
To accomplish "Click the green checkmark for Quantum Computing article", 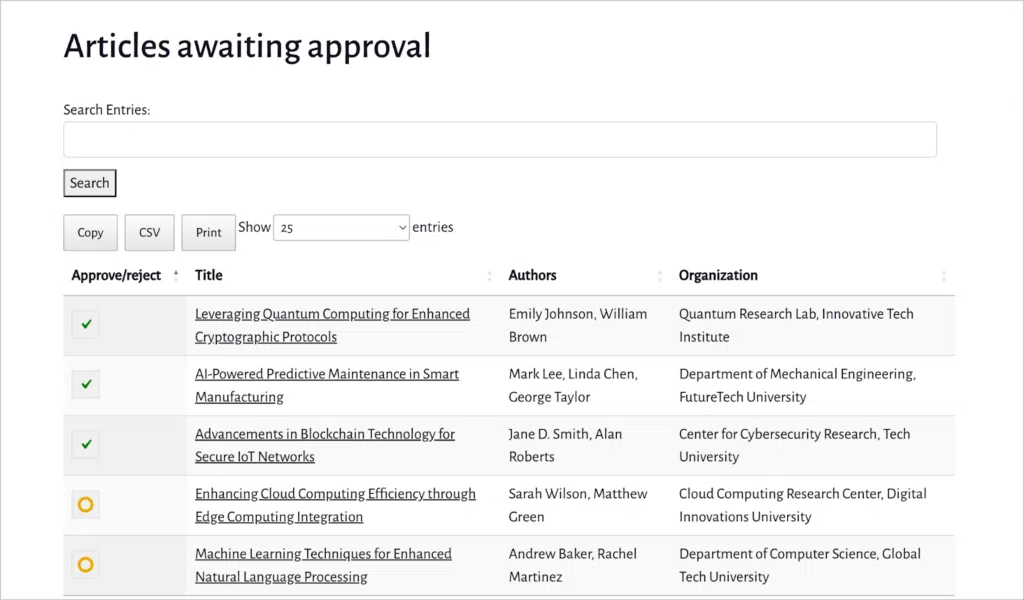I will tap(86, 324).
